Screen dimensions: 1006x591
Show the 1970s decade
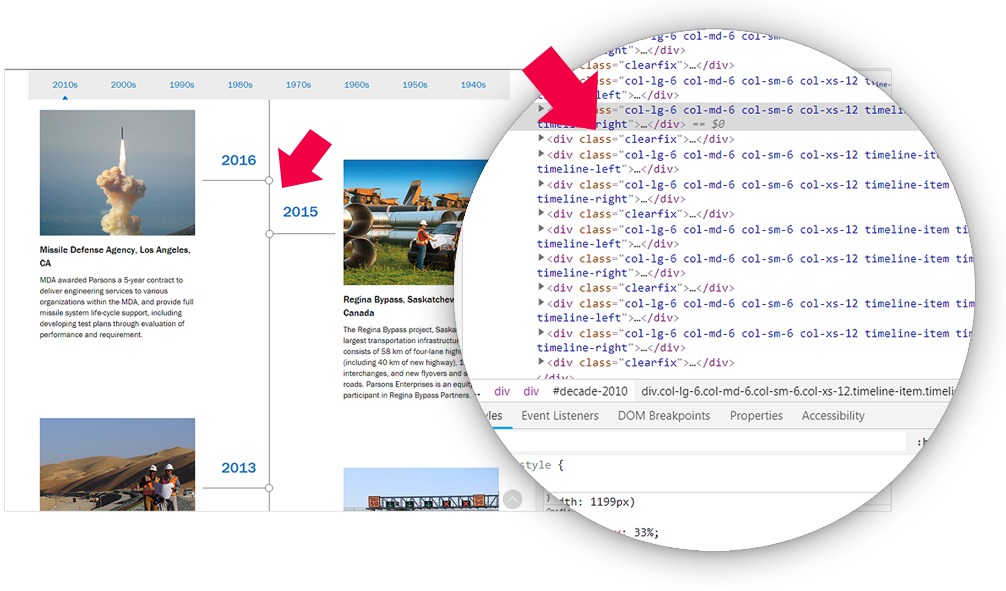coord(298,85)
